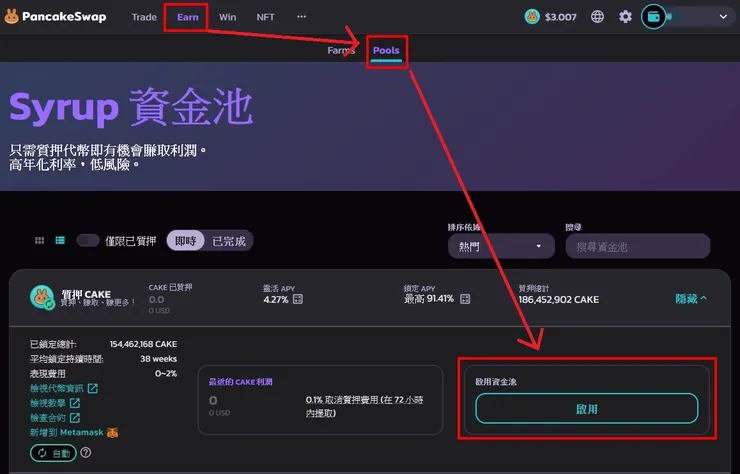Image resolution: width=740 pixels, height=474 pixels.
Task: Click the 啟用 enable button
Action: 587,409
